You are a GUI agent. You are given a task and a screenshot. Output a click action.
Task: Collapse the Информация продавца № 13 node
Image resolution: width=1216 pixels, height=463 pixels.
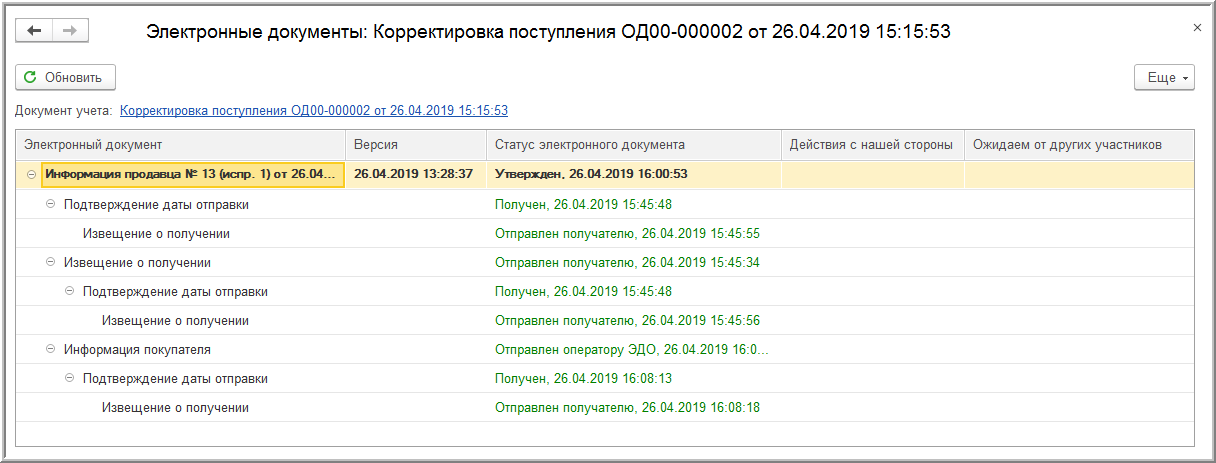pos(31,175)
